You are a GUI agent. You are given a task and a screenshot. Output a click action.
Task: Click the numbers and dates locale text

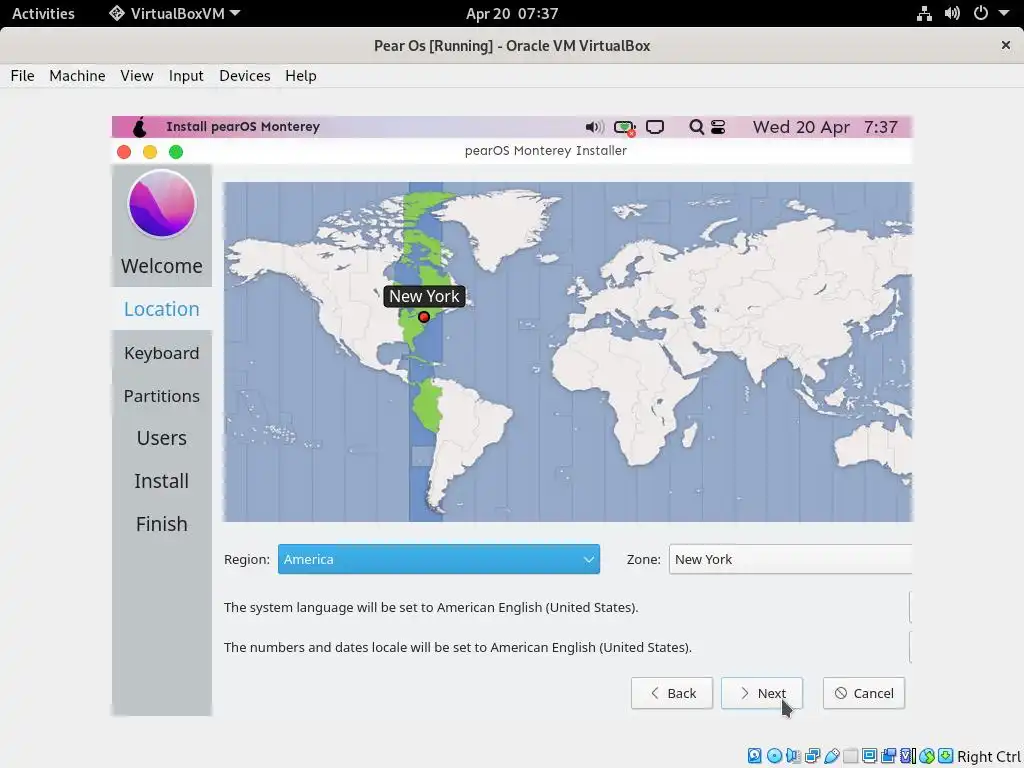458,647
